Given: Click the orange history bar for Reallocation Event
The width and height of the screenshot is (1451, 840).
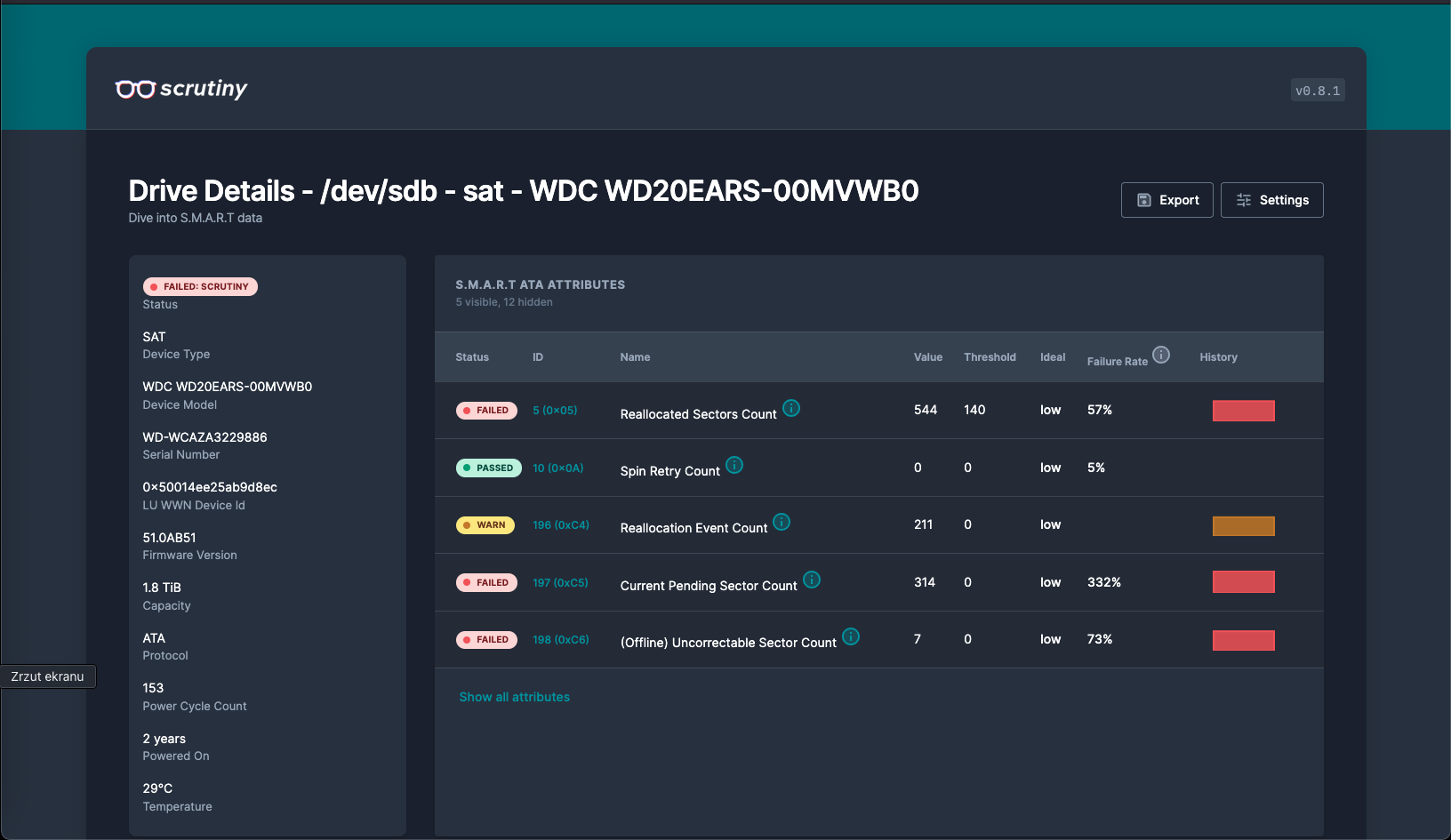Looking at the screenshot, I should click(x=1244, y=526).
